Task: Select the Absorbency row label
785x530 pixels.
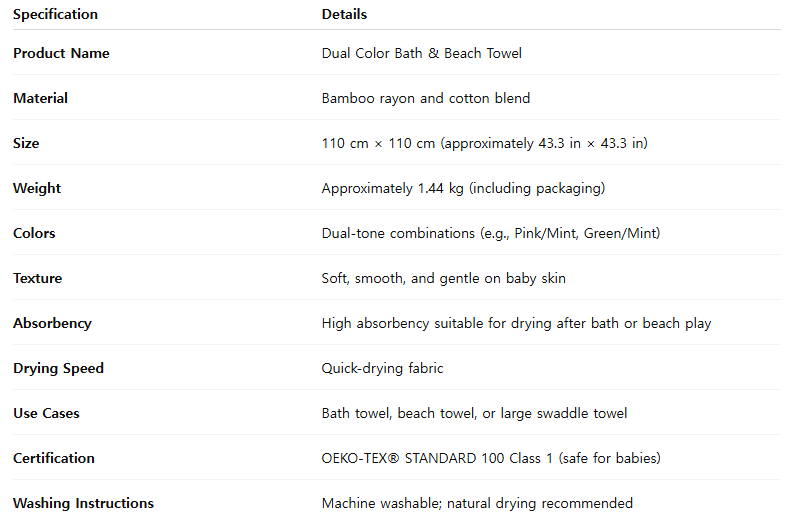Action: tap(52, 323)
